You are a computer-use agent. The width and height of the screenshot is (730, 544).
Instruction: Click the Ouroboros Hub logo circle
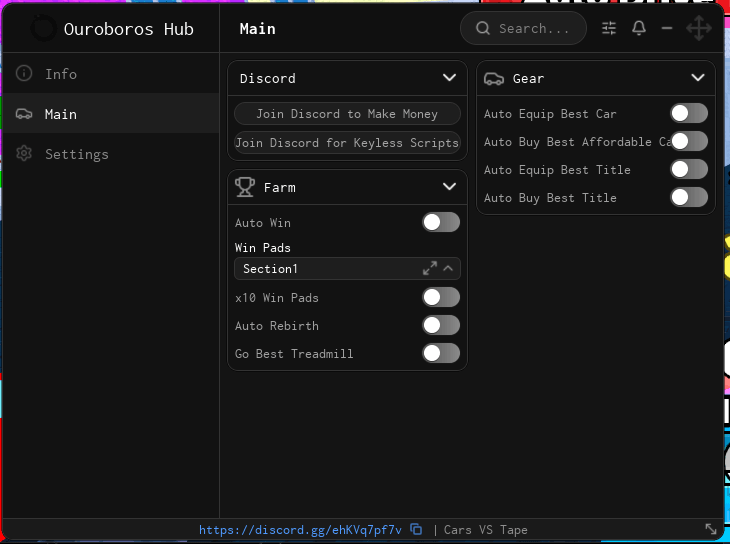click(x=43, y=28)
